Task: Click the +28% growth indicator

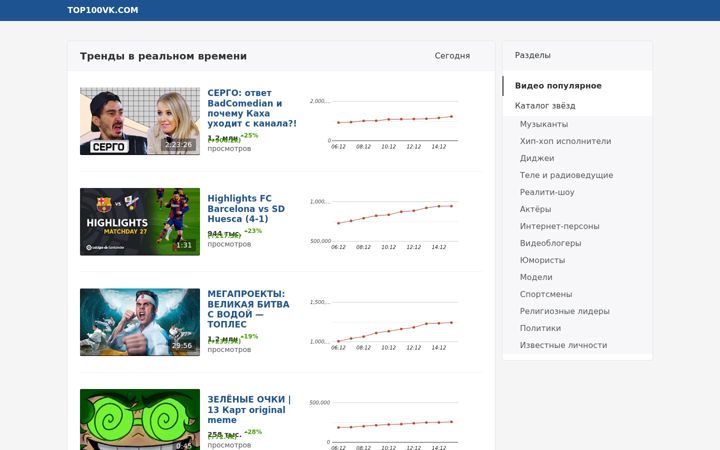Action: click(253, 432)
